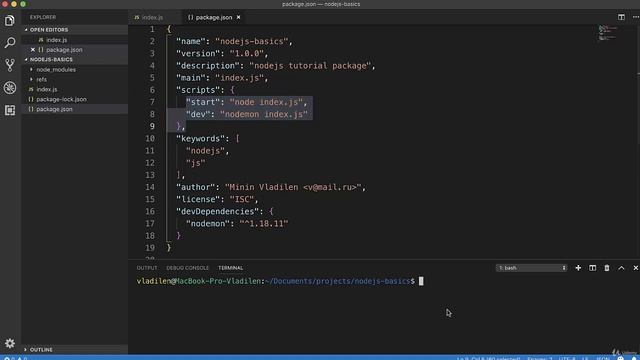640x360 pixels.
Task: Click the minimap code overview
Action: 607,33
